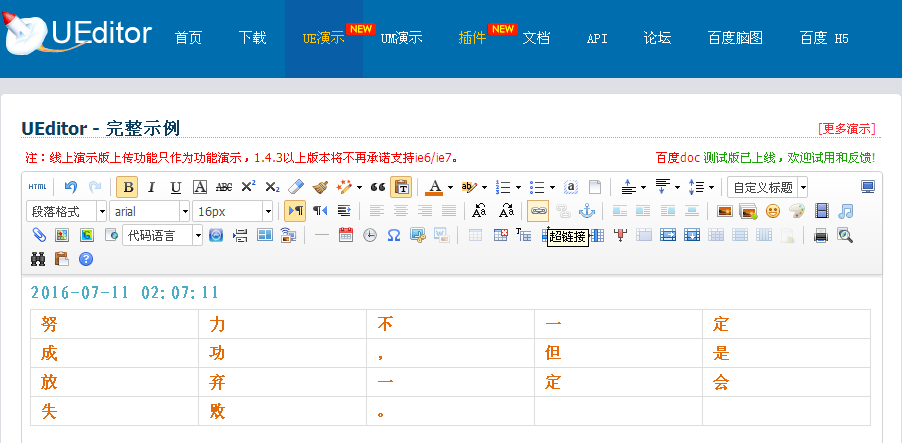Screen dimensions: 902x443
Task: Apply the orange font color swatch
Action: (x=434, y=187)
